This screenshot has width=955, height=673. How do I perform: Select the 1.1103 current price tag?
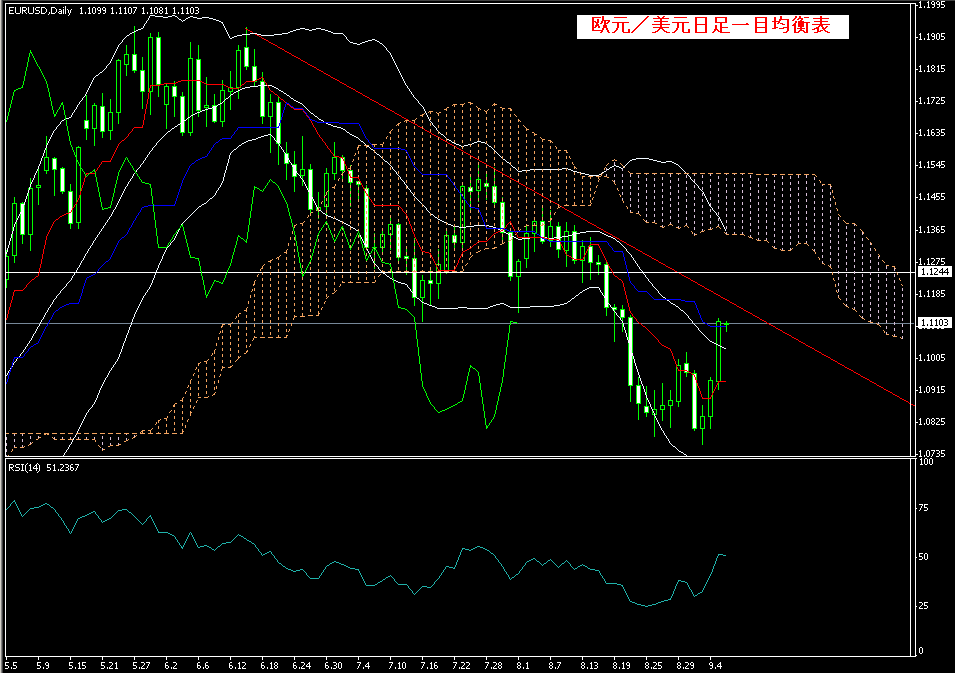click(934, 323)
